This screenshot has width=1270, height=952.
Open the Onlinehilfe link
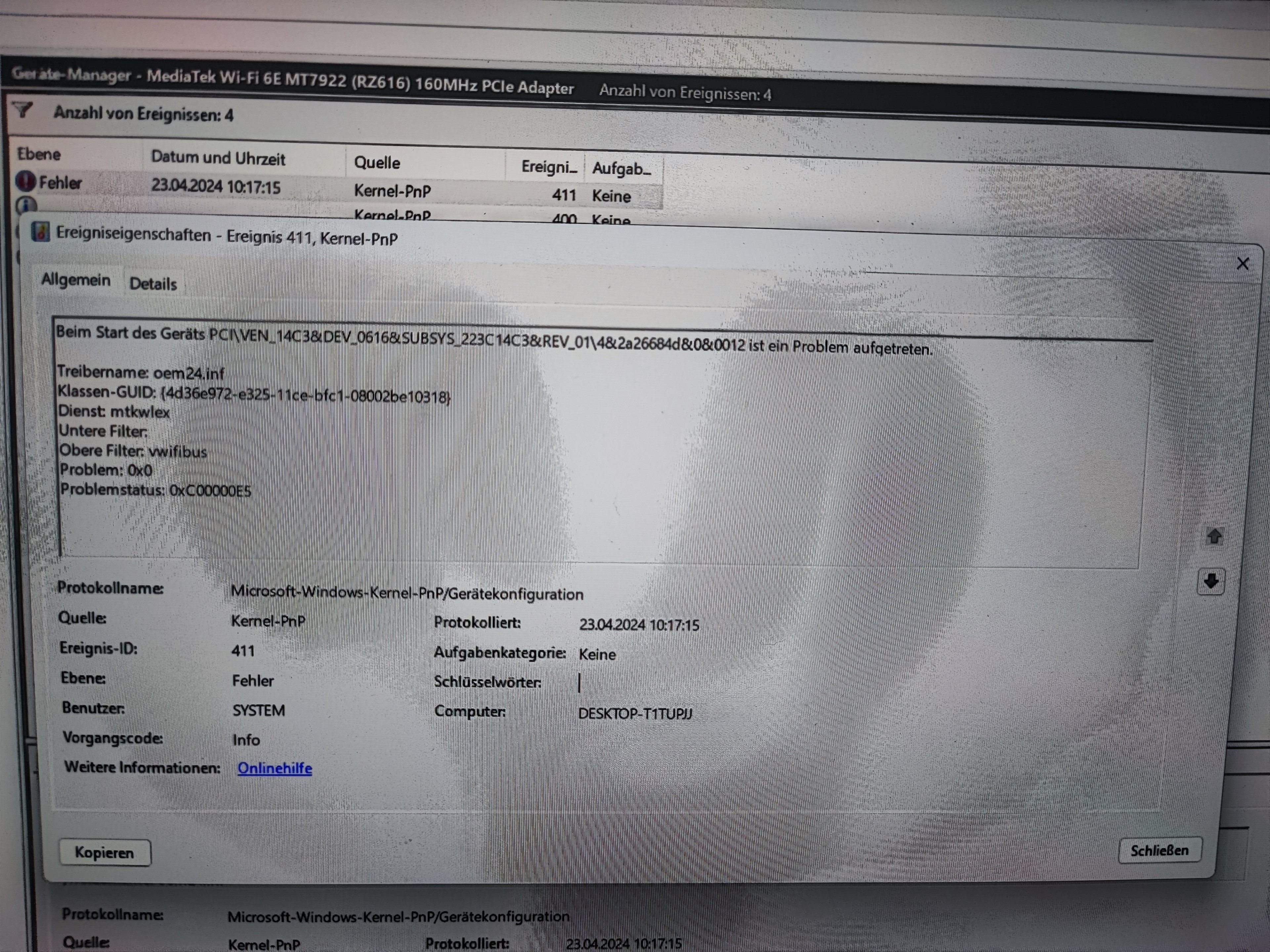click(x=275, y=768)
